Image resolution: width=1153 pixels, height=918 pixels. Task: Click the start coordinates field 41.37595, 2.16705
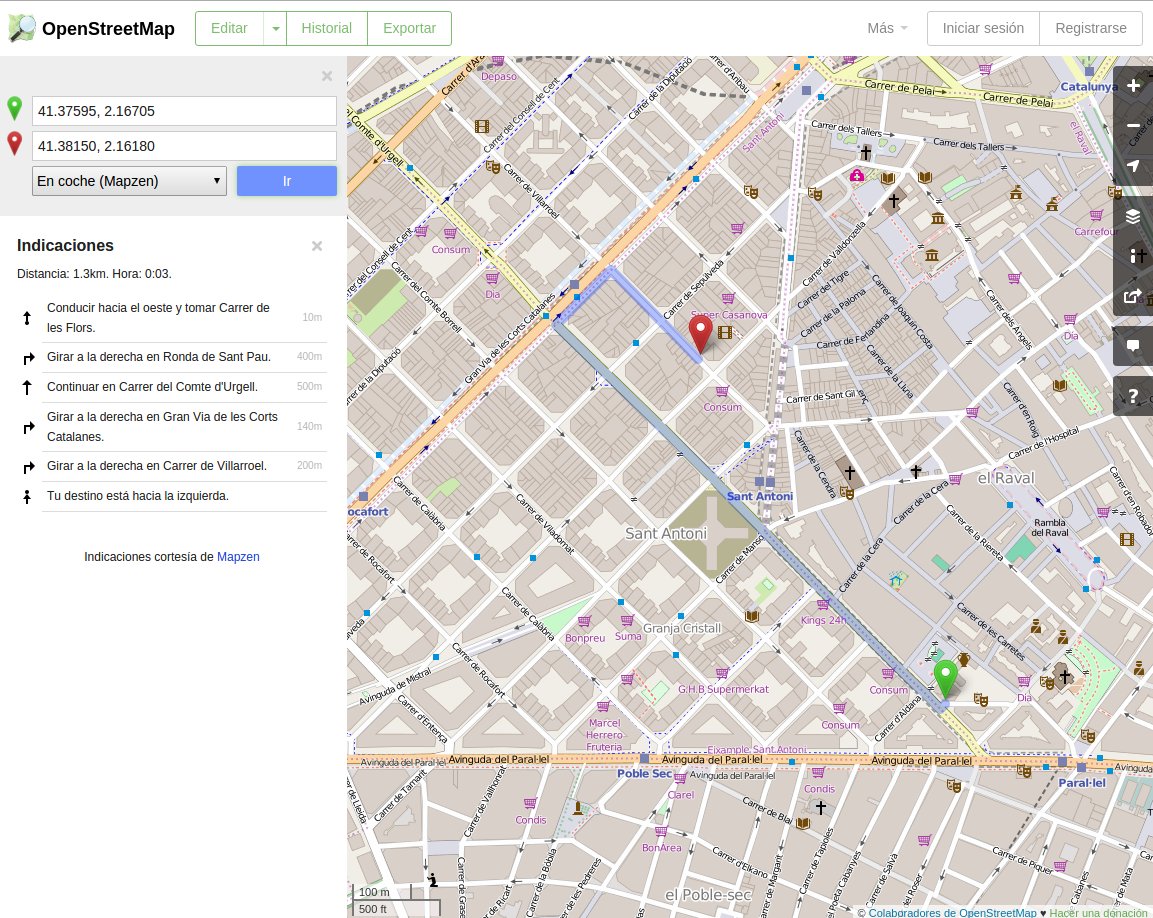(x=185, y=111)
